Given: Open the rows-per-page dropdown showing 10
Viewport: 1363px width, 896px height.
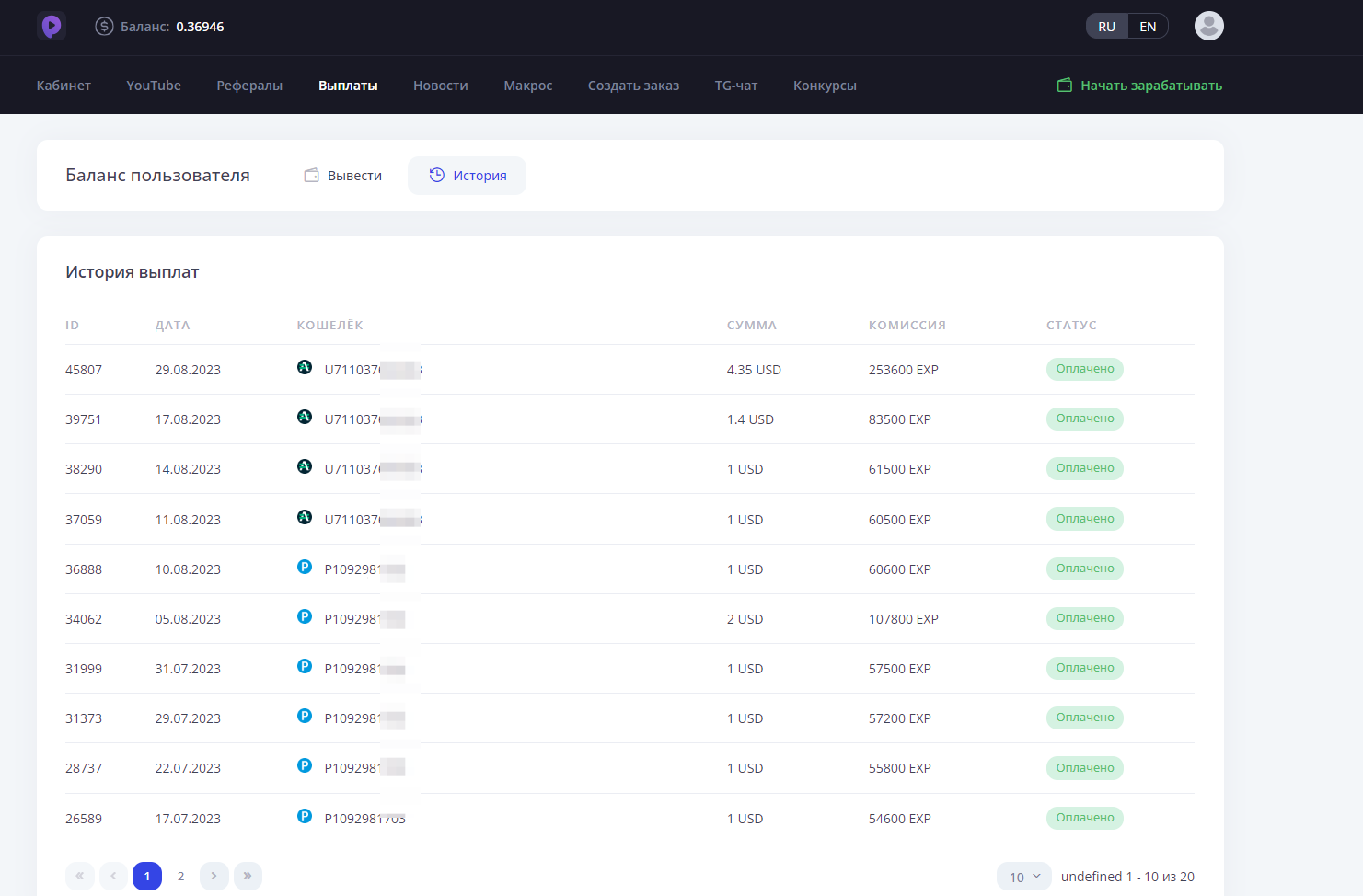Looking at the screenshot, I should 1024,877.
